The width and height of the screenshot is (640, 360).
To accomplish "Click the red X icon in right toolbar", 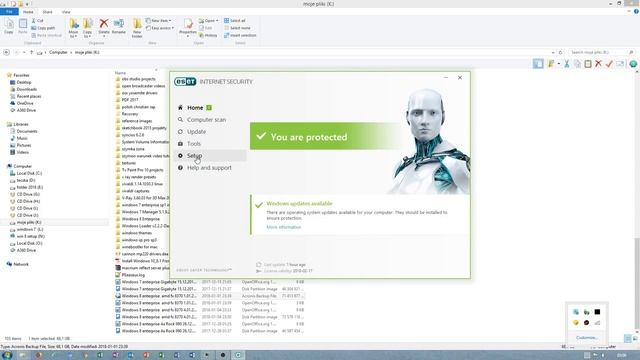I will coord(598,64).
